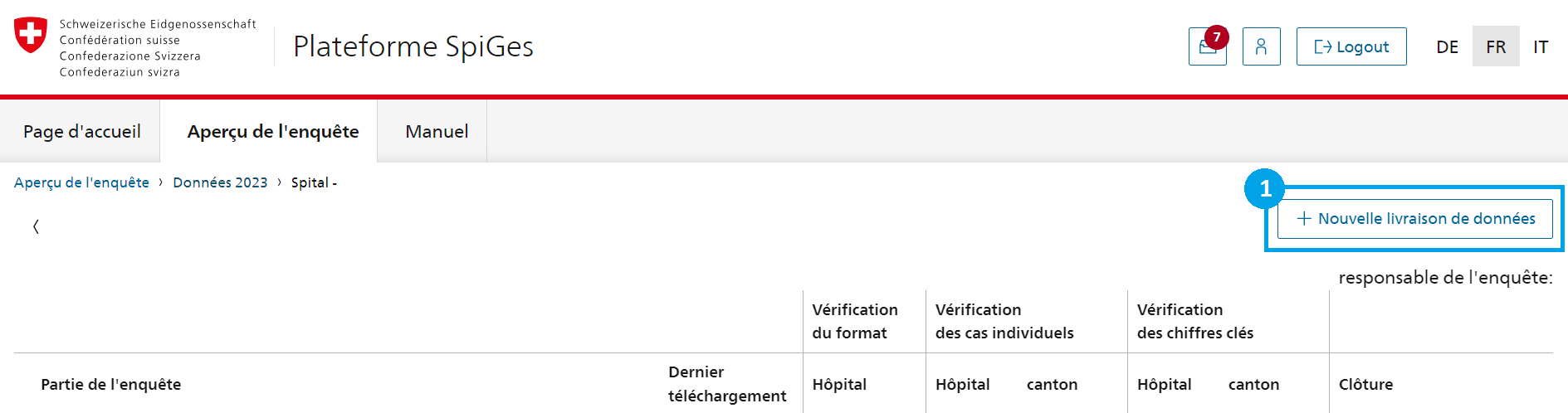Click the Dernier téléchargement column header
Screen dimensions: 1568x413
pos(727,384)
